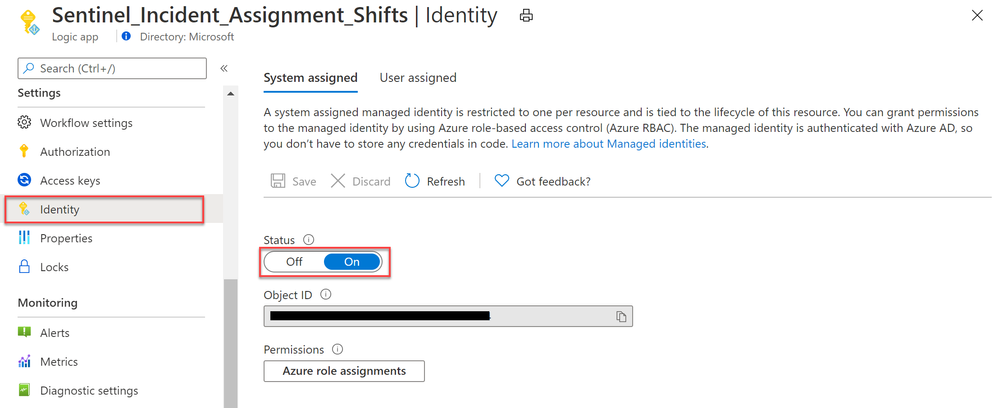Viewport: 999px width, 408px height.
Task: Select the System assigned tab
Action: point(310,78)
